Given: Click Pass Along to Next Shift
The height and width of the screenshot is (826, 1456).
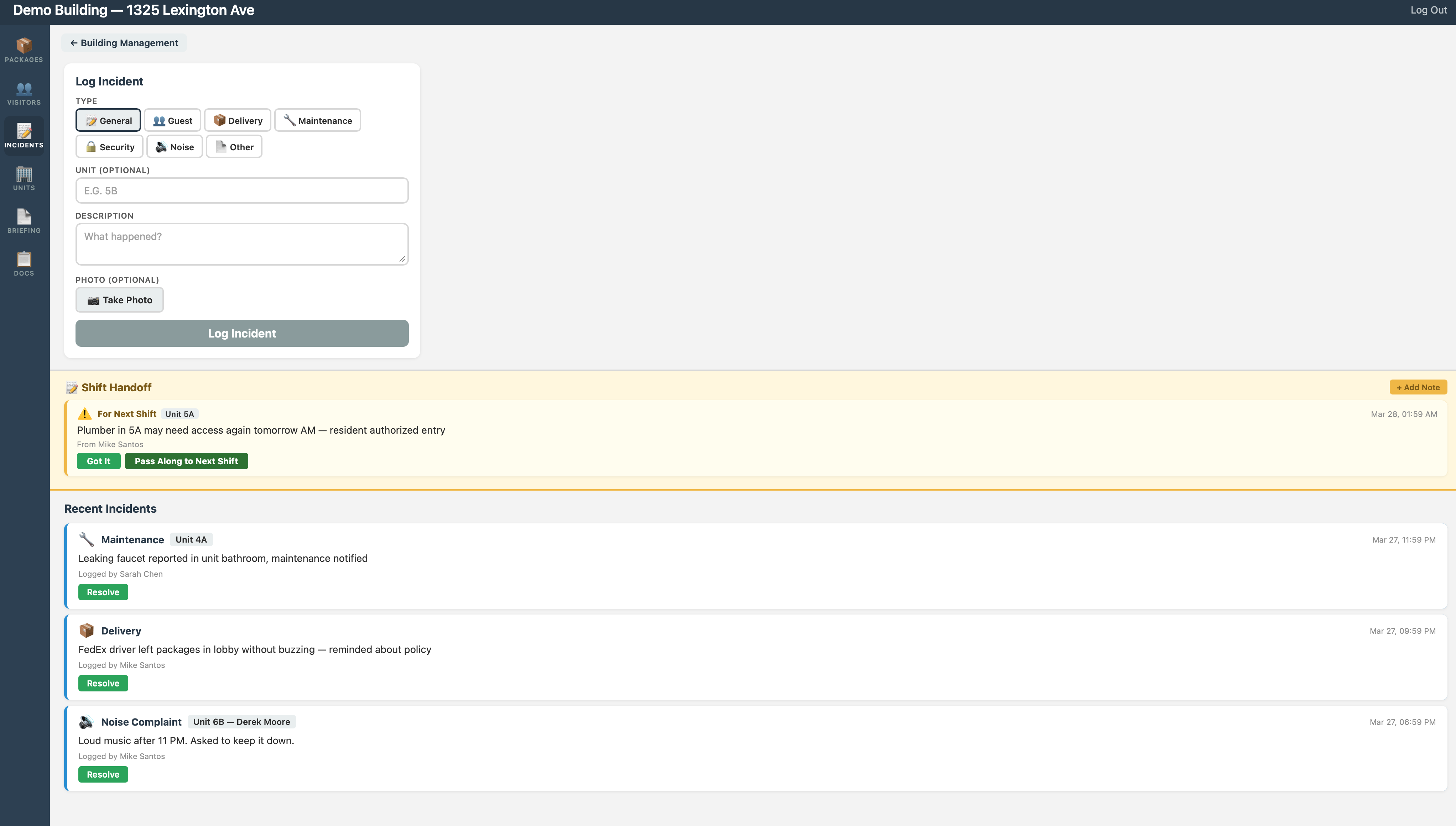Looking at the screenshot, I should [x=186, y=461].
